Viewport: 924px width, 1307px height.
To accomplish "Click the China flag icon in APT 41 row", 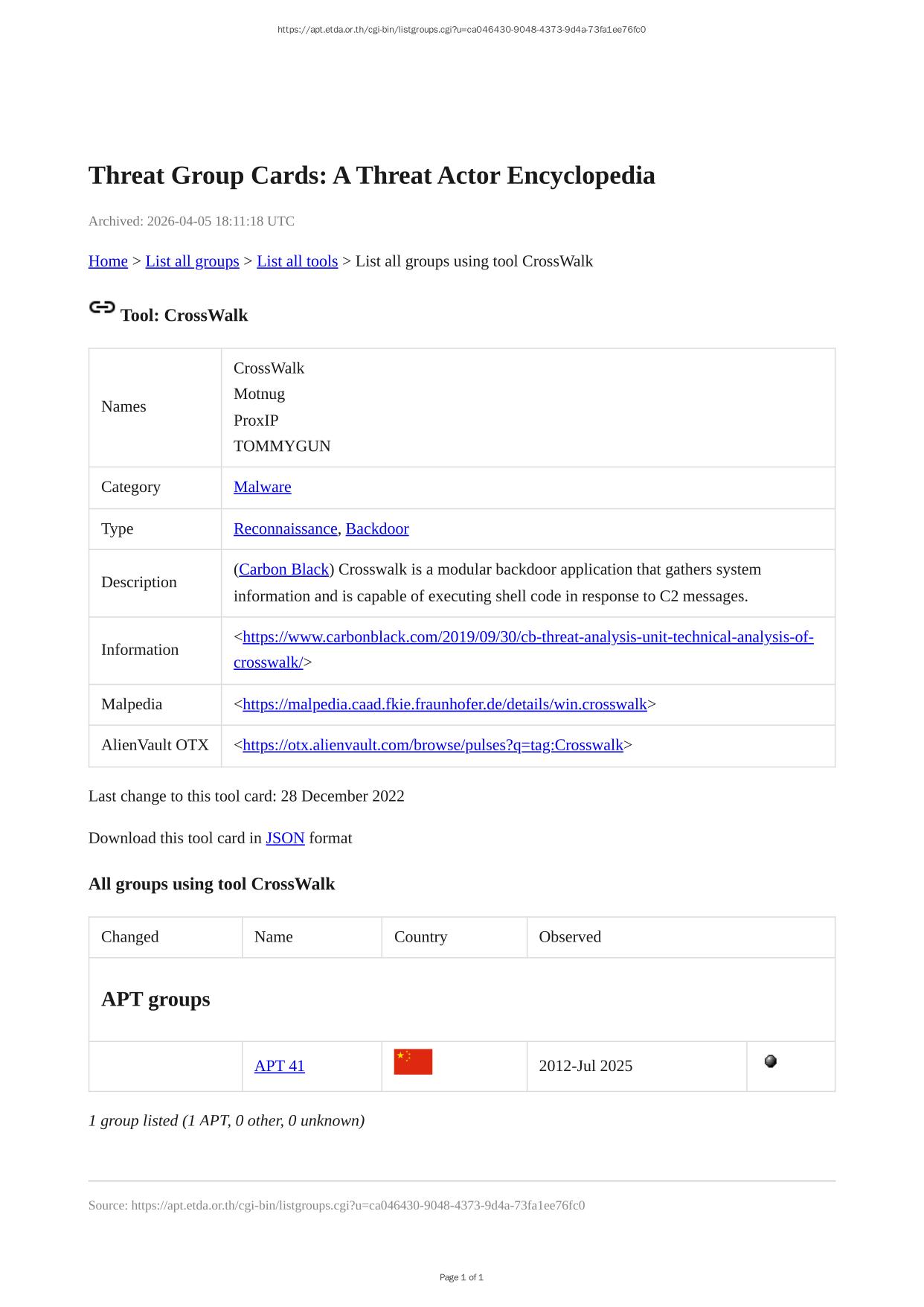I will [x=413, y=1062].
